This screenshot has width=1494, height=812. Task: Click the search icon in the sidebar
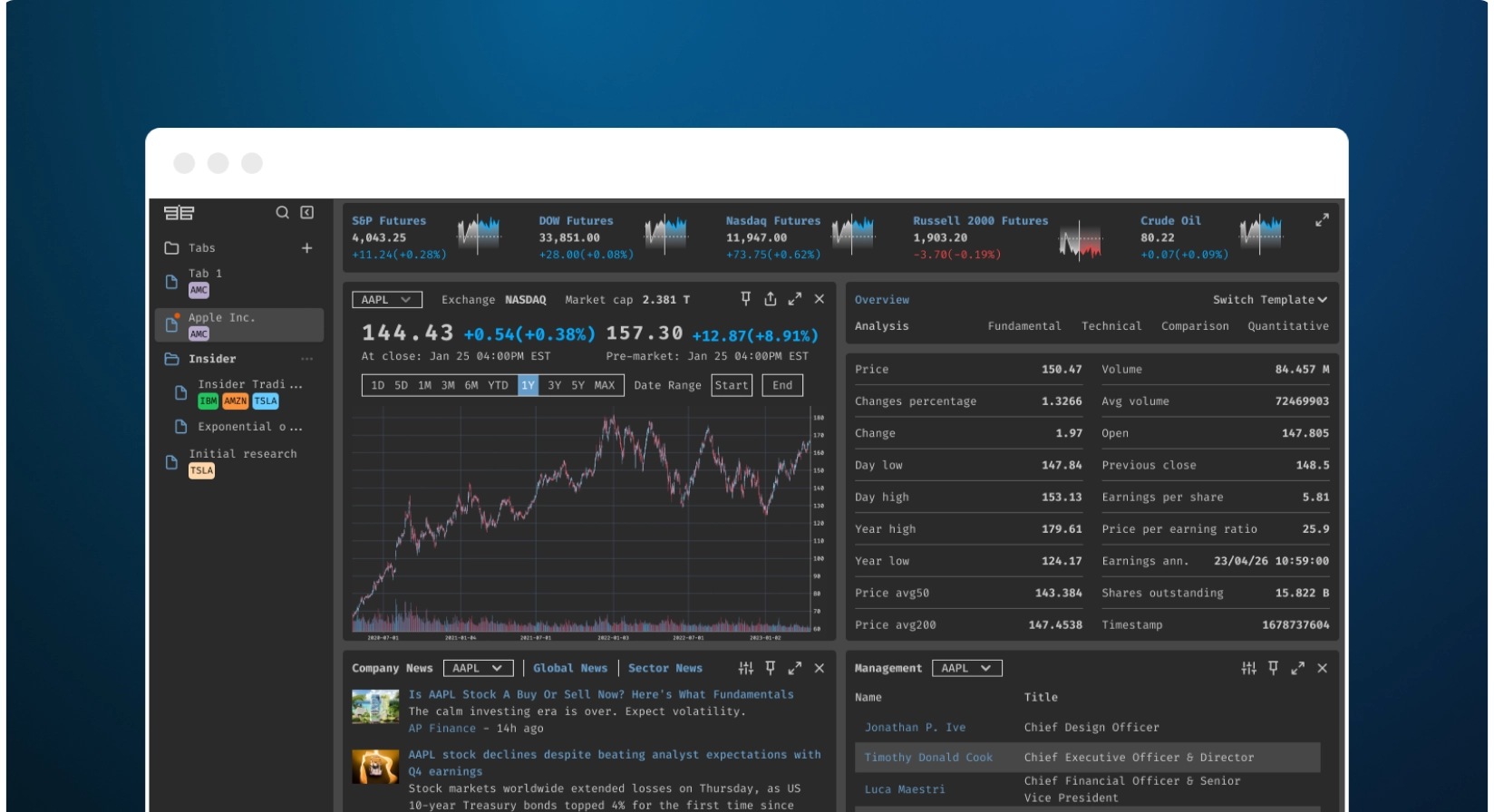pyautogui.click(x=282, y=212)
